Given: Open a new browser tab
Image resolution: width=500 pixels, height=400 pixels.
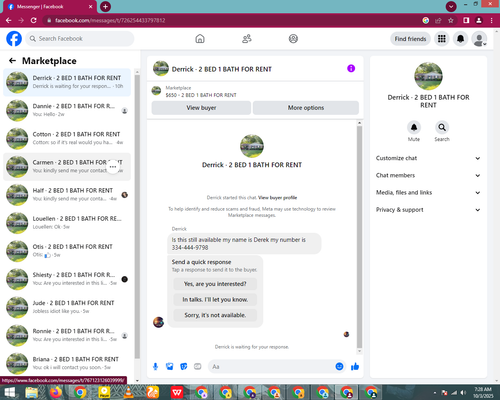Looking at the screenshot, I should [x=105, y=6].
